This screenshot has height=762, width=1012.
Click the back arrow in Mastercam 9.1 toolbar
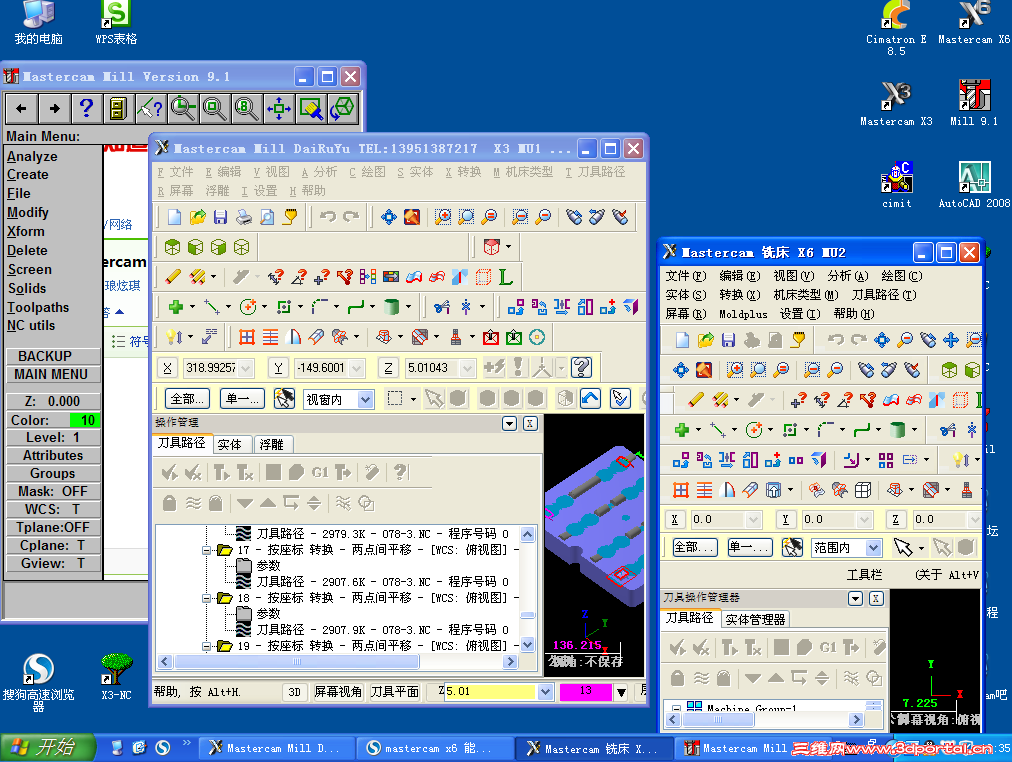[x=21, y=108]
